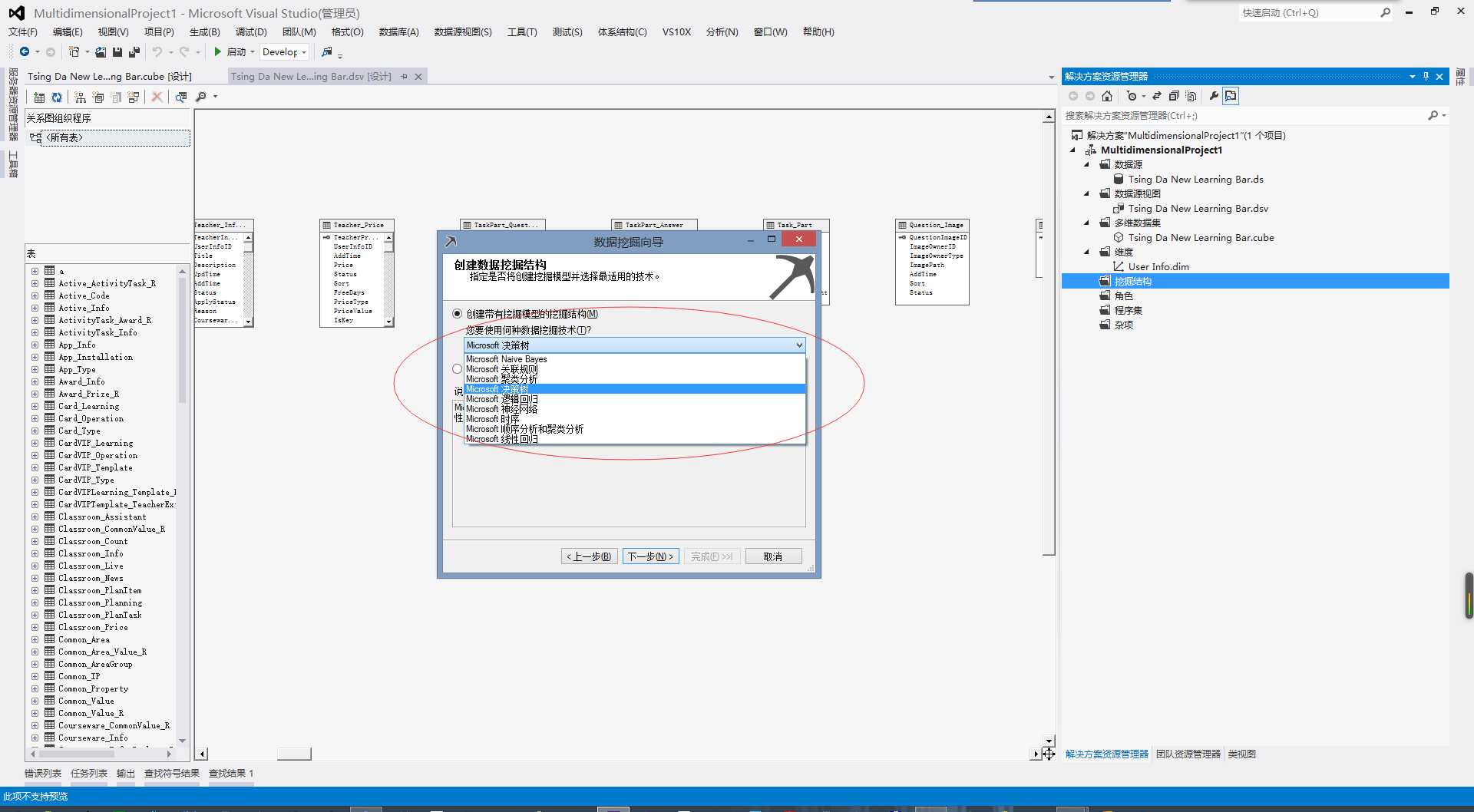Open the 错误列表 tab at bottom
The image size is (1474, 812).
pyautogui.click(x=43, y=774)
